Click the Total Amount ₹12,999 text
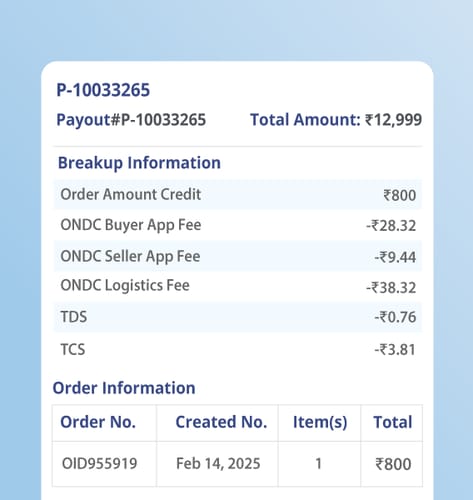The height and width of the screenshot is (500, 473). tap(336, 120)
